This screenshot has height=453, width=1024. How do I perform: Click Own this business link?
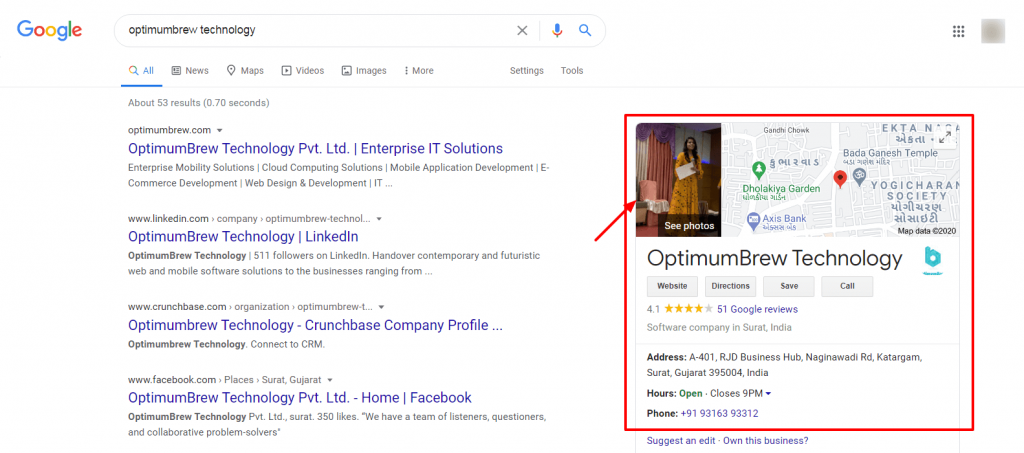(765, 441)
